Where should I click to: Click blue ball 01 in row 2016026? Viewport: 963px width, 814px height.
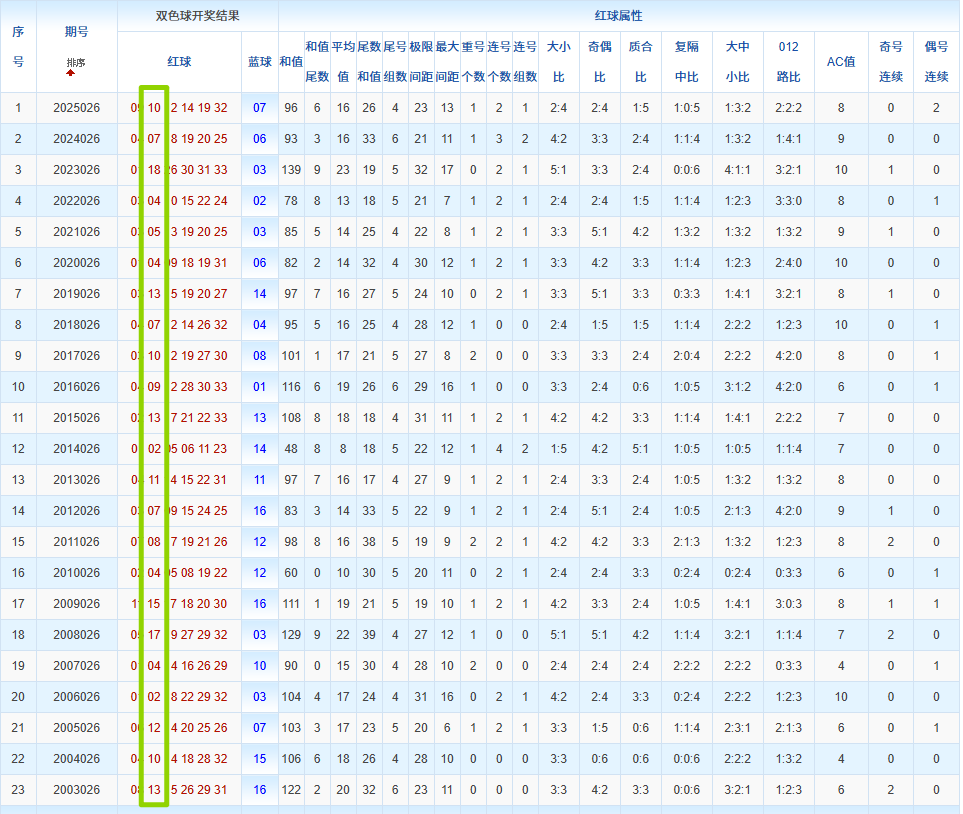[260, 387]
